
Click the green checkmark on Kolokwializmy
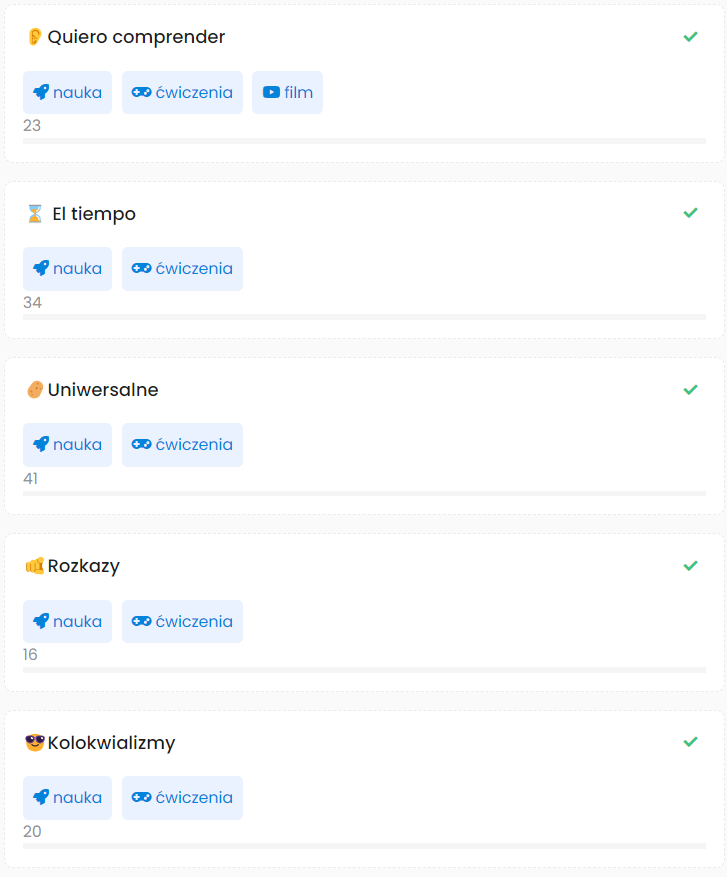(x=690, y=742)
